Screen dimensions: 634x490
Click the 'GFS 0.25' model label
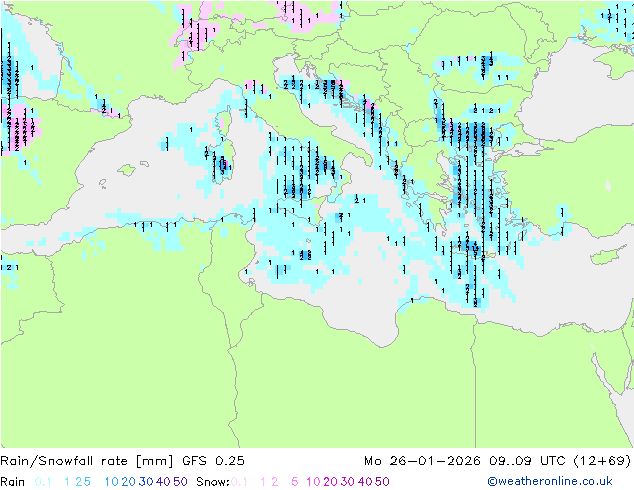(213, 461)
